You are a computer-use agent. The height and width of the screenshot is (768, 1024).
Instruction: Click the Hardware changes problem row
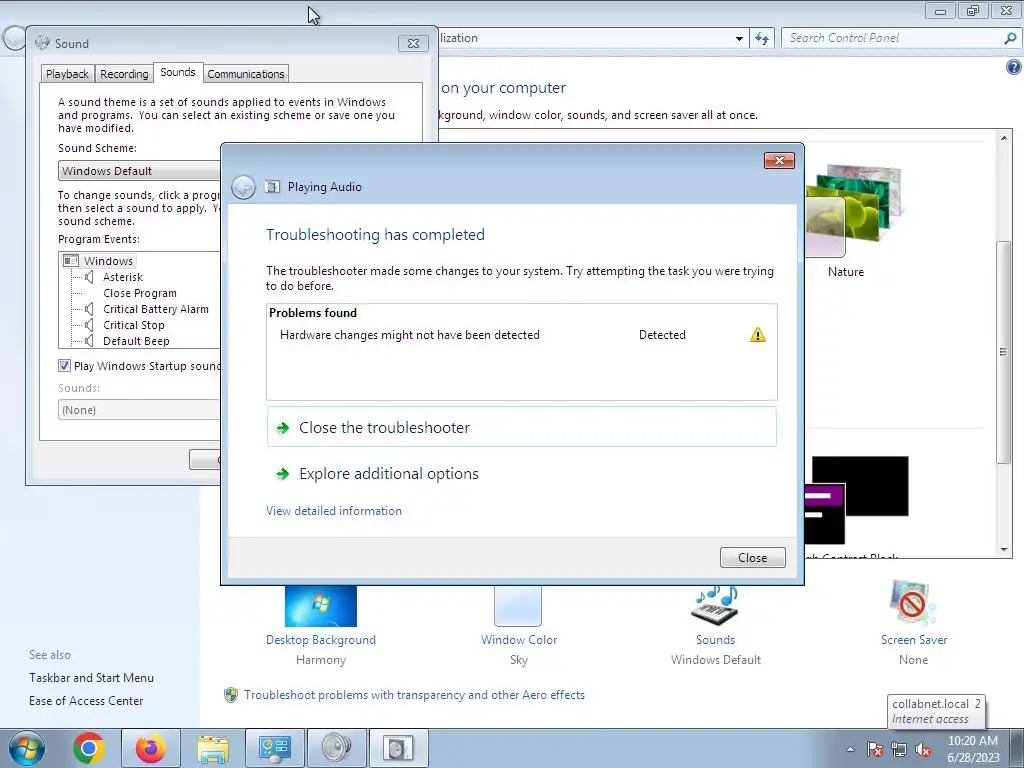[522, 335]
